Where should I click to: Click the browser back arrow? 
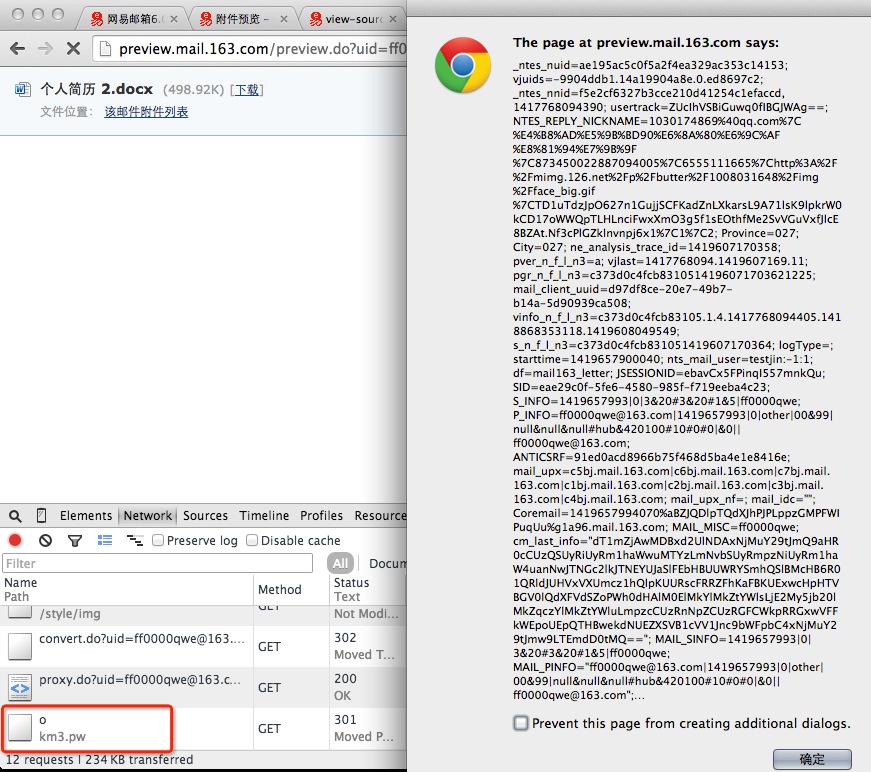18,49
